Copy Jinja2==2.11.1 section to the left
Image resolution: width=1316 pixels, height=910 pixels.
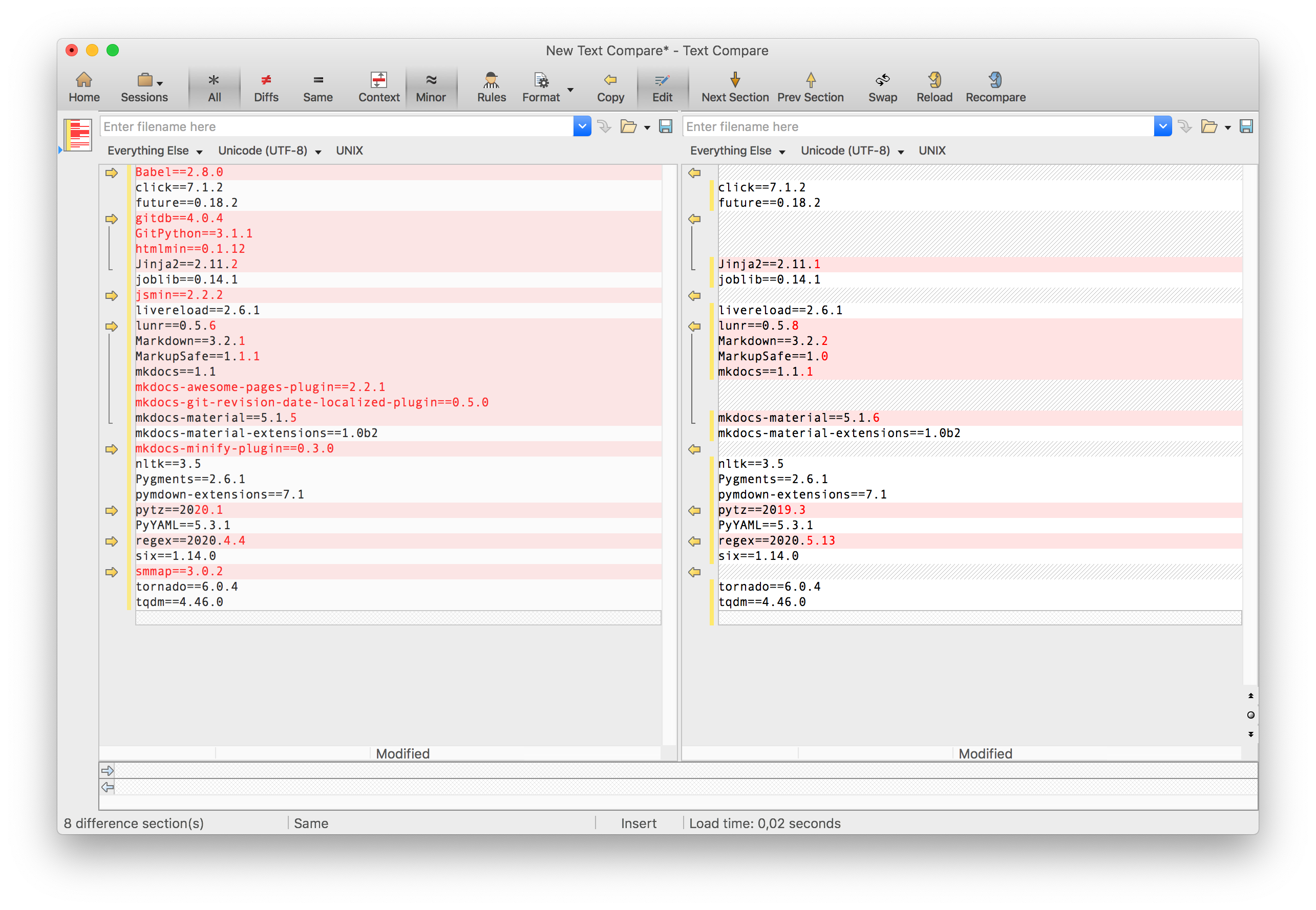(x=694, y=219)
